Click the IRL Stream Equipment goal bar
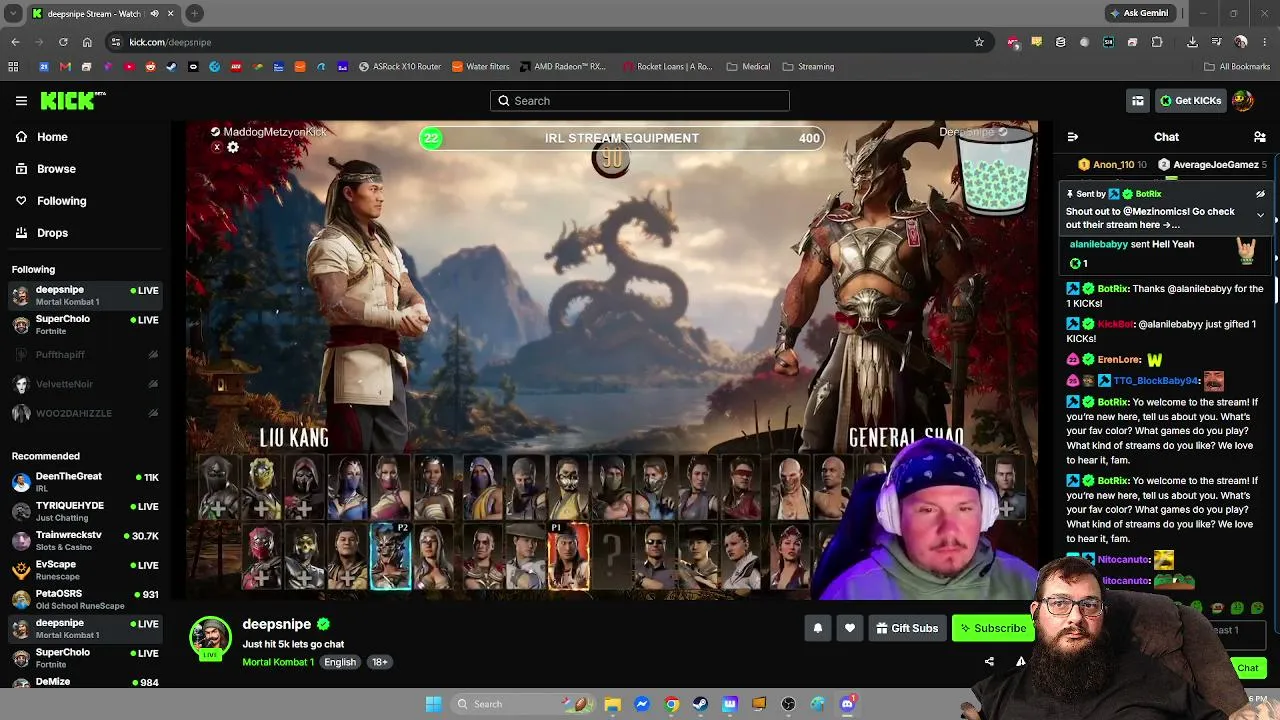The width and height of the screenshot is (1280, 720). click(x=622, y=138)
